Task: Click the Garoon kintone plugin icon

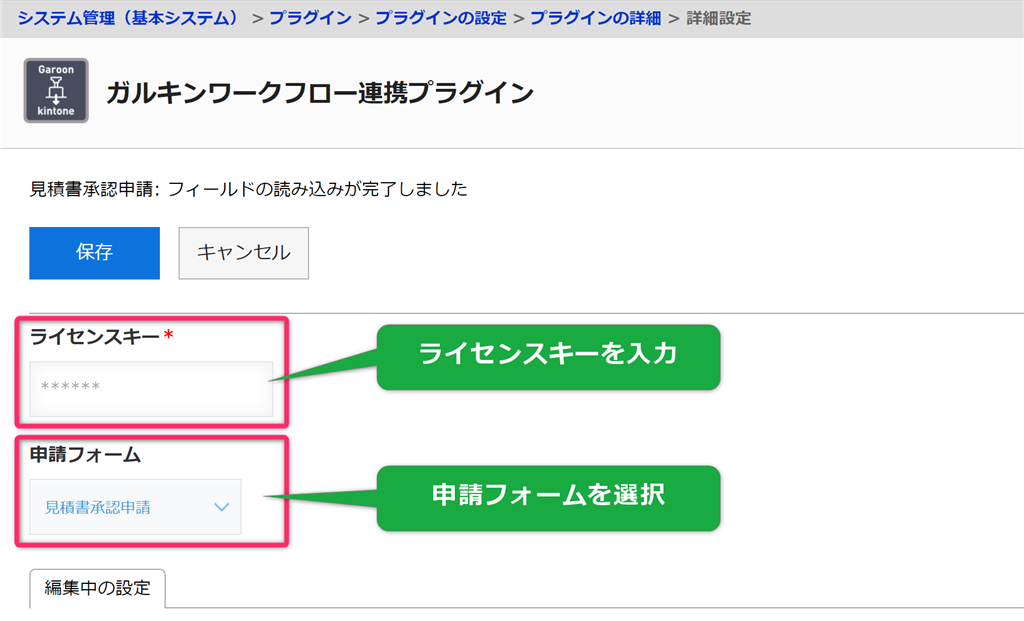Action: pos(56,90)
